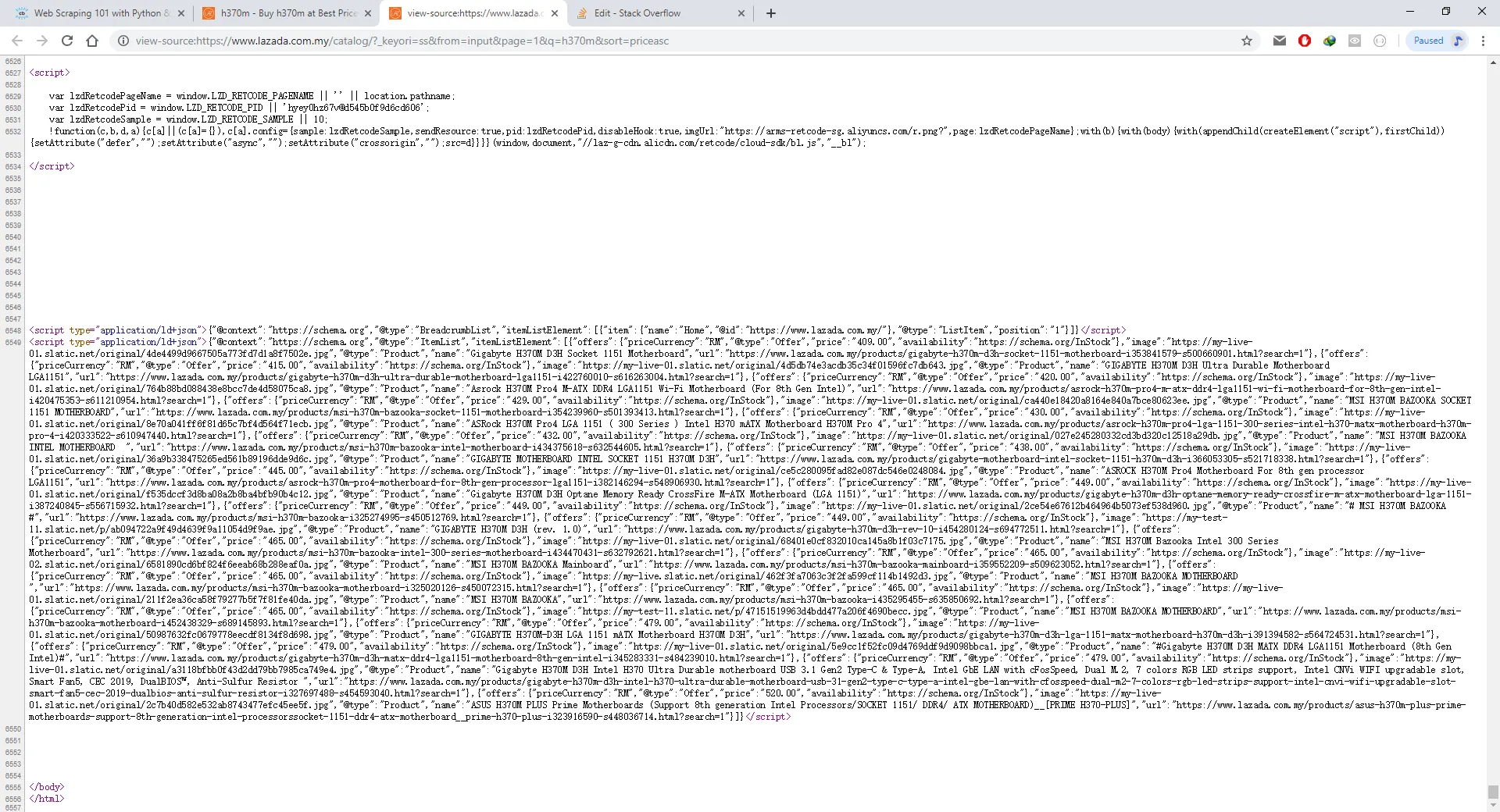Click the vertical scrollbar thumb

pyautogui.click(x=1493, y=791)
